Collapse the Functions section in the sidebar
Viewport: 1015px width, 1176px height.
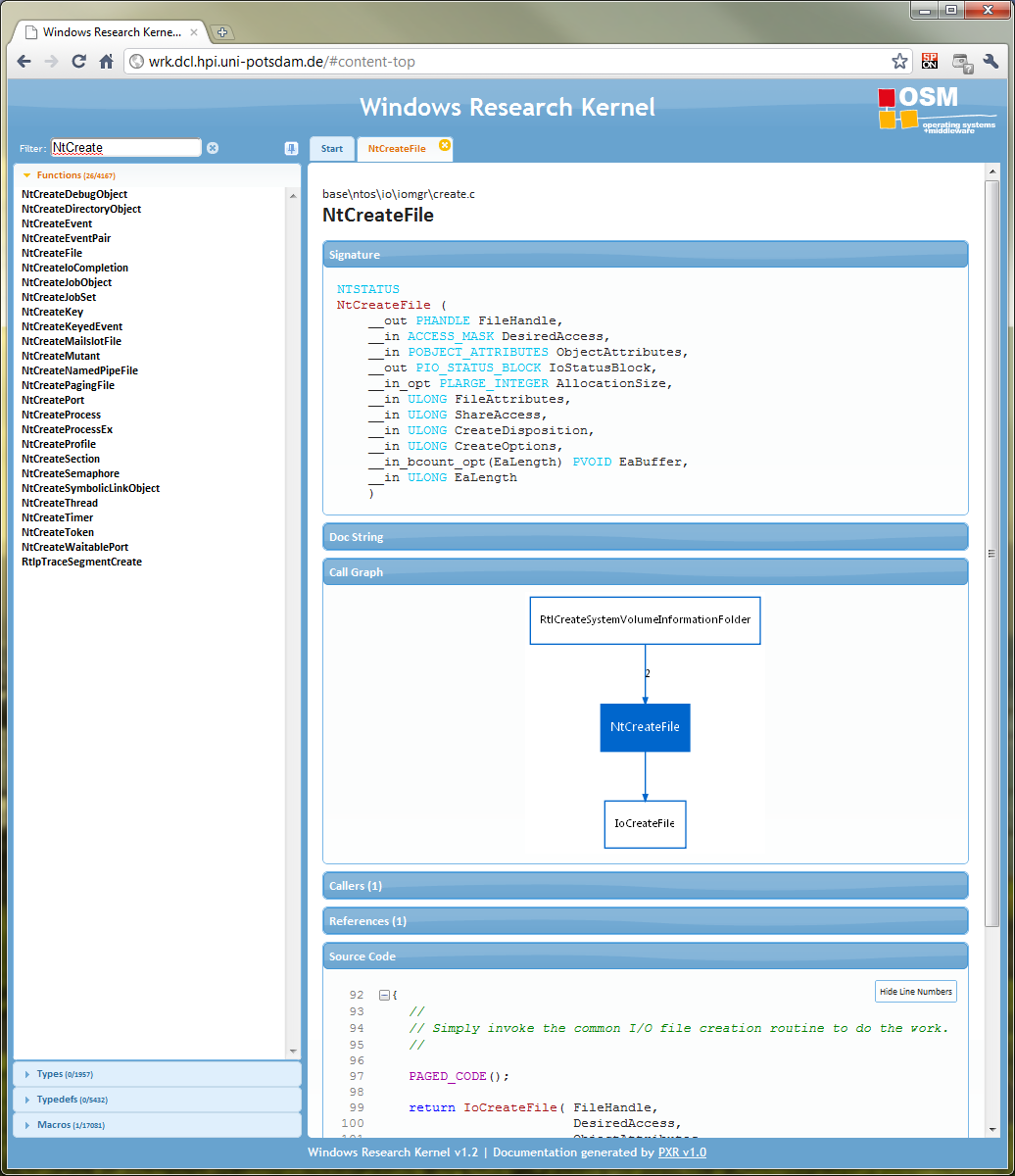(x=157, y=175)
